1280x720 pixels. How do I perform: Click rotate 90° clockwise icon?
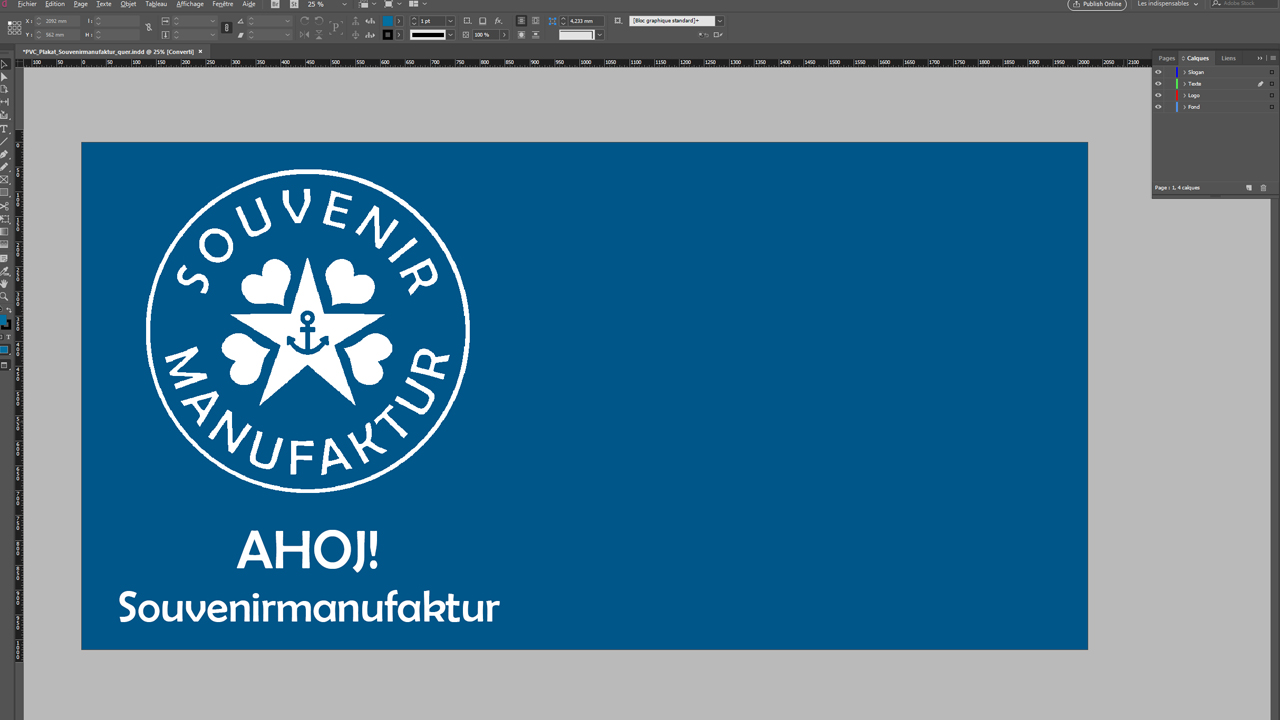(304, 21)
